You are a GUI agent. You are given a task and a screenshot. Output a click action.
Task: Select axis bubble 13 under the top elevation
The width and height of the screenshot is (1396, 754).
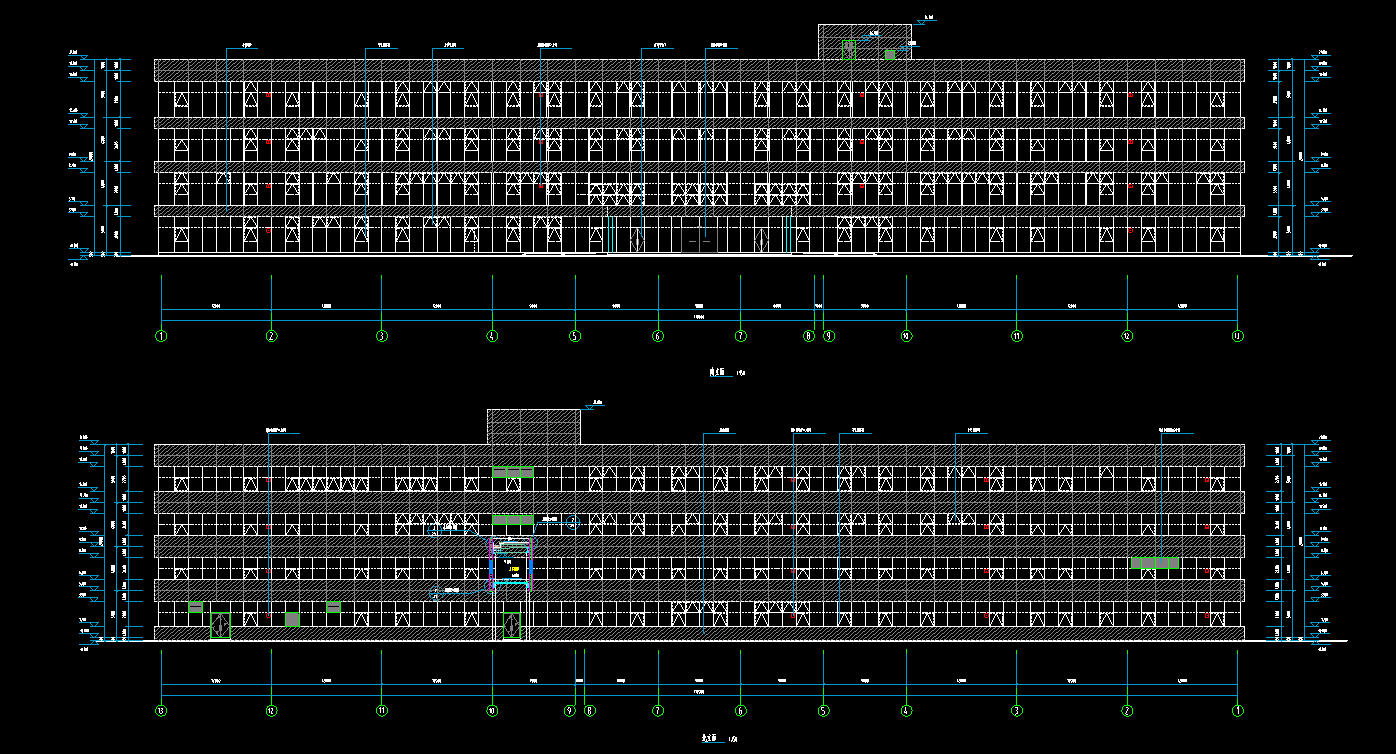click(x=1237, y=336)
